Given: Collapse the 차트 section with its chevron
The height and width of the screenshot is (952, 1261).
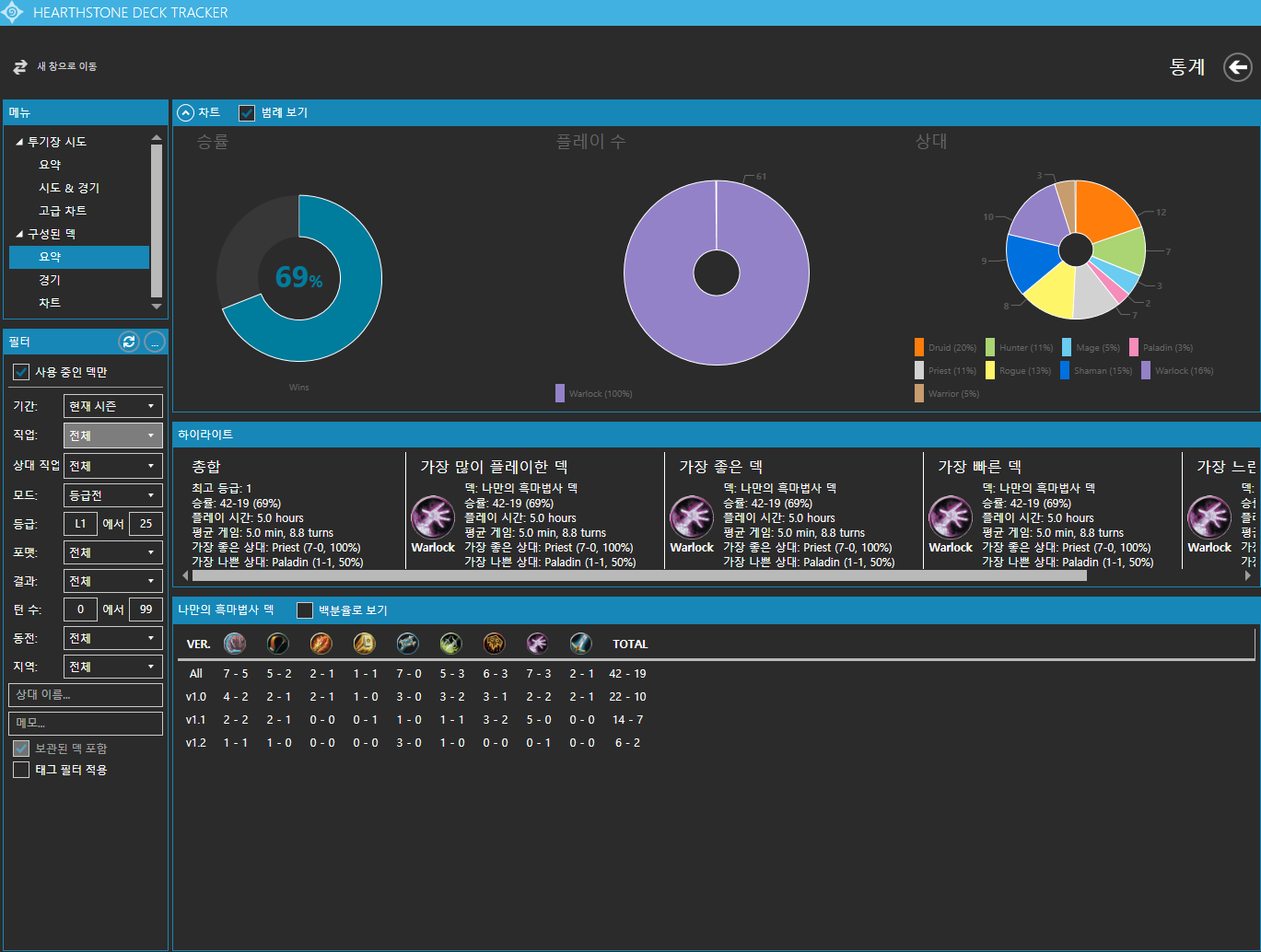Looking at the screenshot, I should click(185, 112).
